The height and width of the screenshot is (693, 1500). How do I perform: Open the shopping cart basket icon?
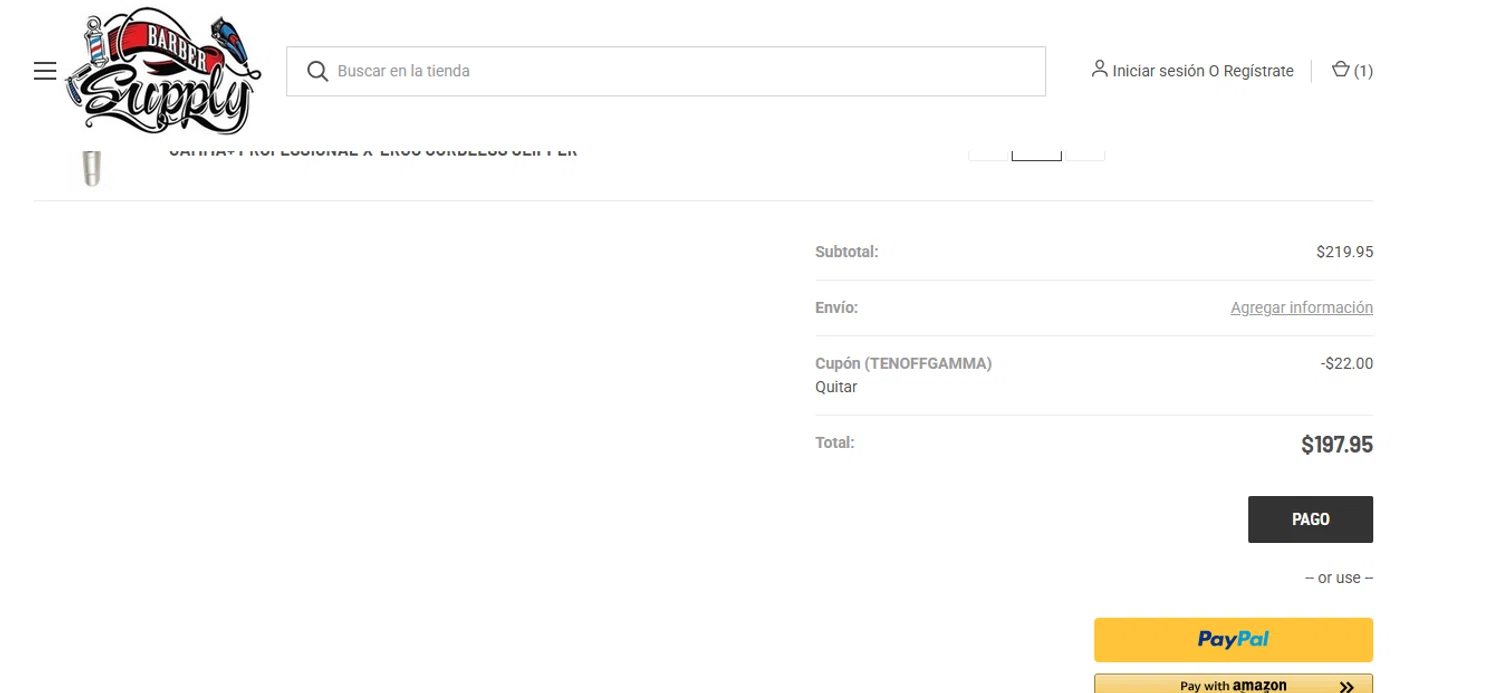click(1341, 70)
